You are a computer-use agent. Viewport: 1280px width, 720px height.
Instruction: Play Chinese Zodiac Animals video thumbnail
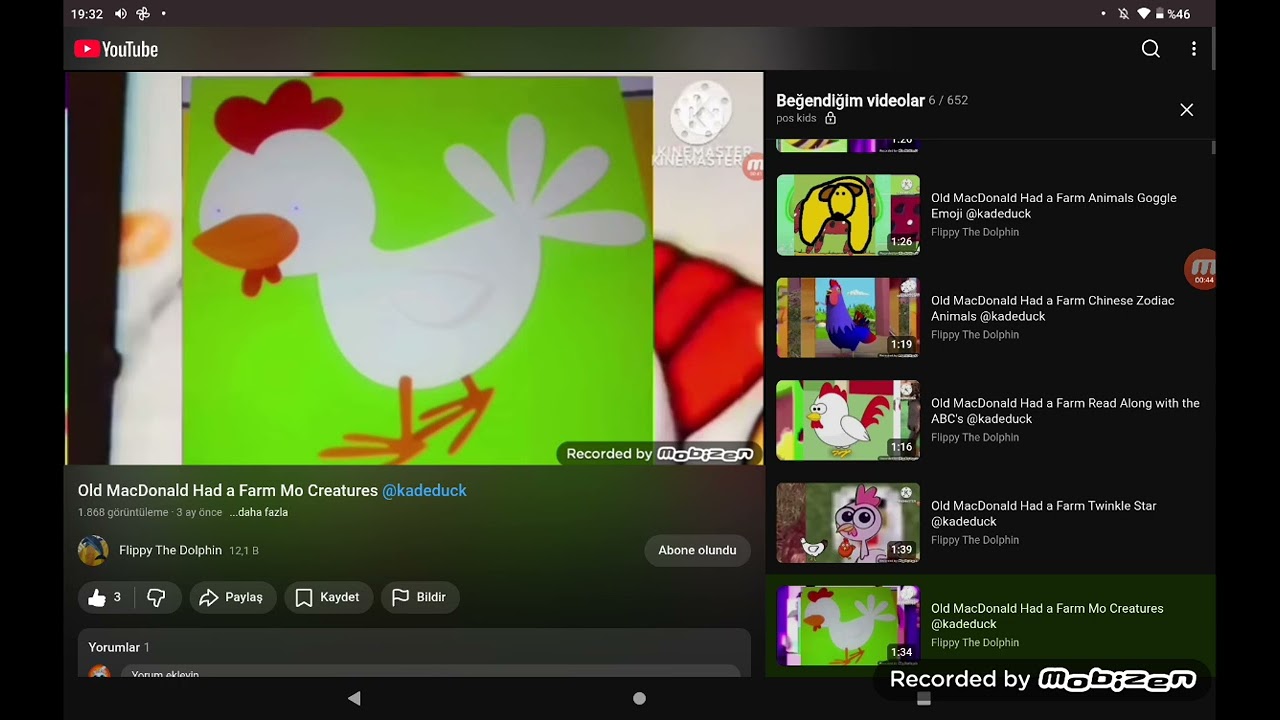click(848, 318)
